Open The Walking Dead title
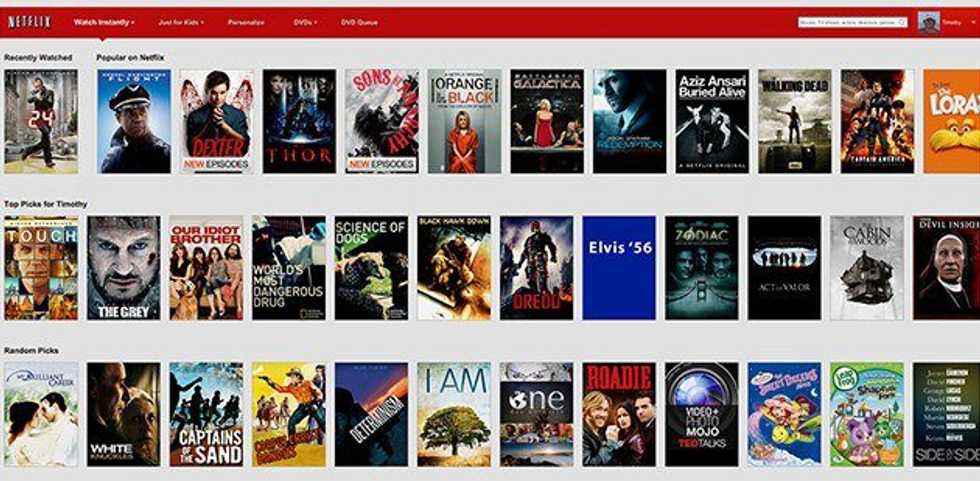This screenshot has height=481, width=980. 794,120
